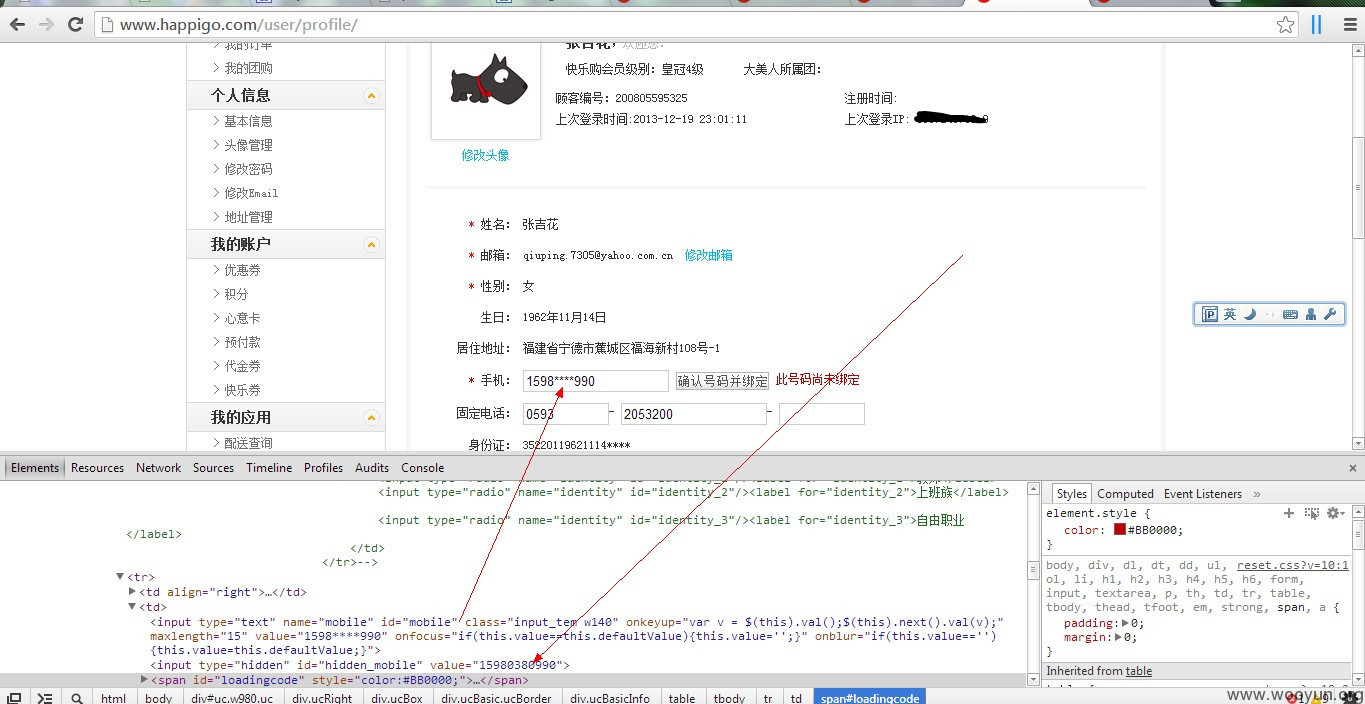Open the Styles pane gear settings dropdown
The height and width of the screenshot is (704, 1365).
(x=1335, y=513)
